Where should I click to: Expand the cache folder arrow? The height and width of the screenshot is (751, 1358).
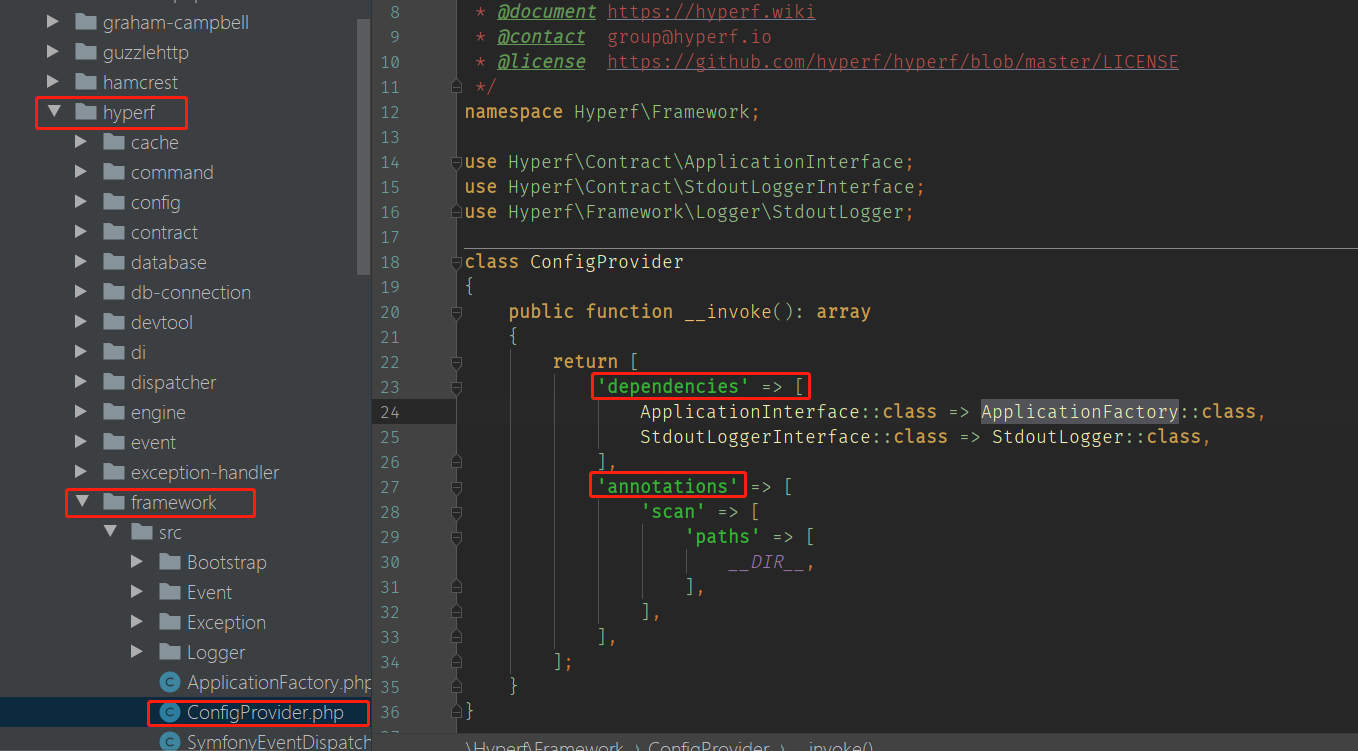click(x=81, y=142)
